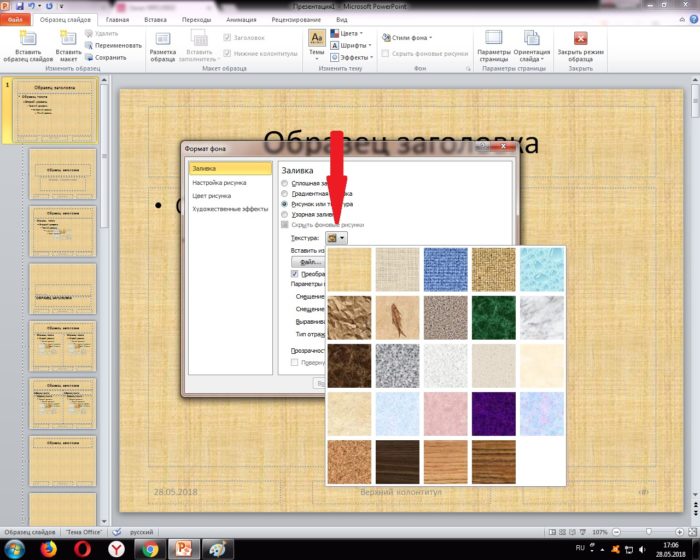
Task: Select Настройка рисунка in dialog sidebar
Action: click(219, 183)
